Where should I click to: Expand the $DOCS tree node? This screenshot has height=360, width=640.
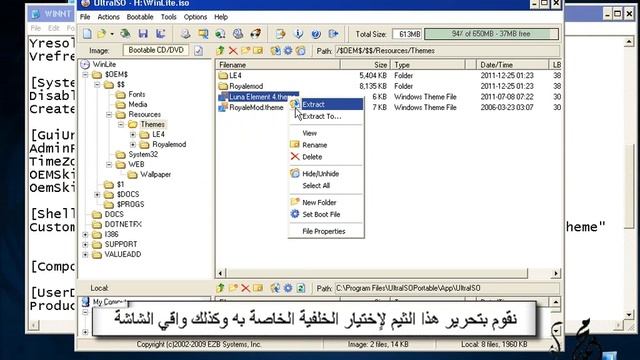point(97,195)
